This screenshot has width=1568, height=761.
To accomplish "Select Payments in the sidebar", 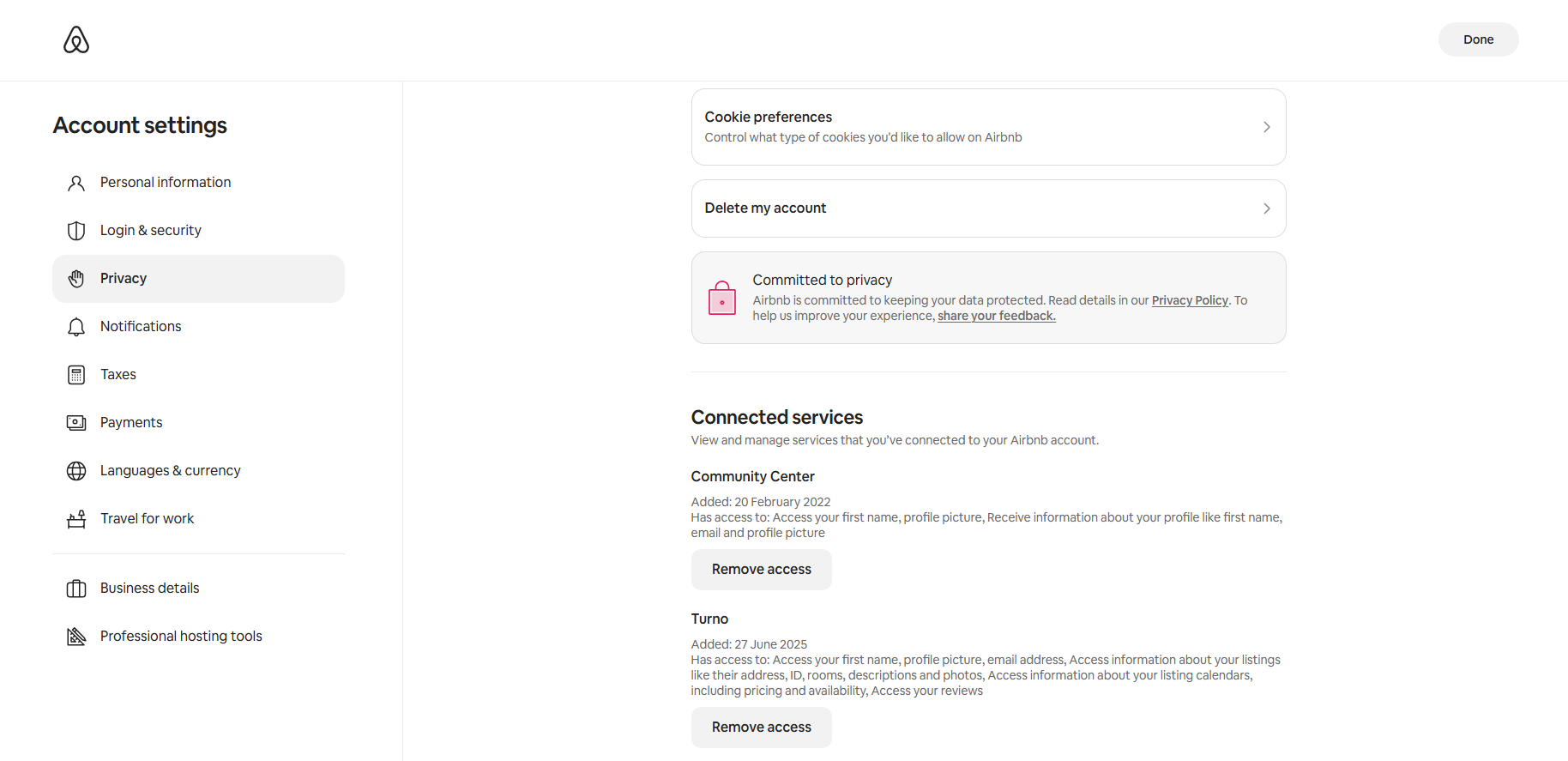I will point(131,423).
